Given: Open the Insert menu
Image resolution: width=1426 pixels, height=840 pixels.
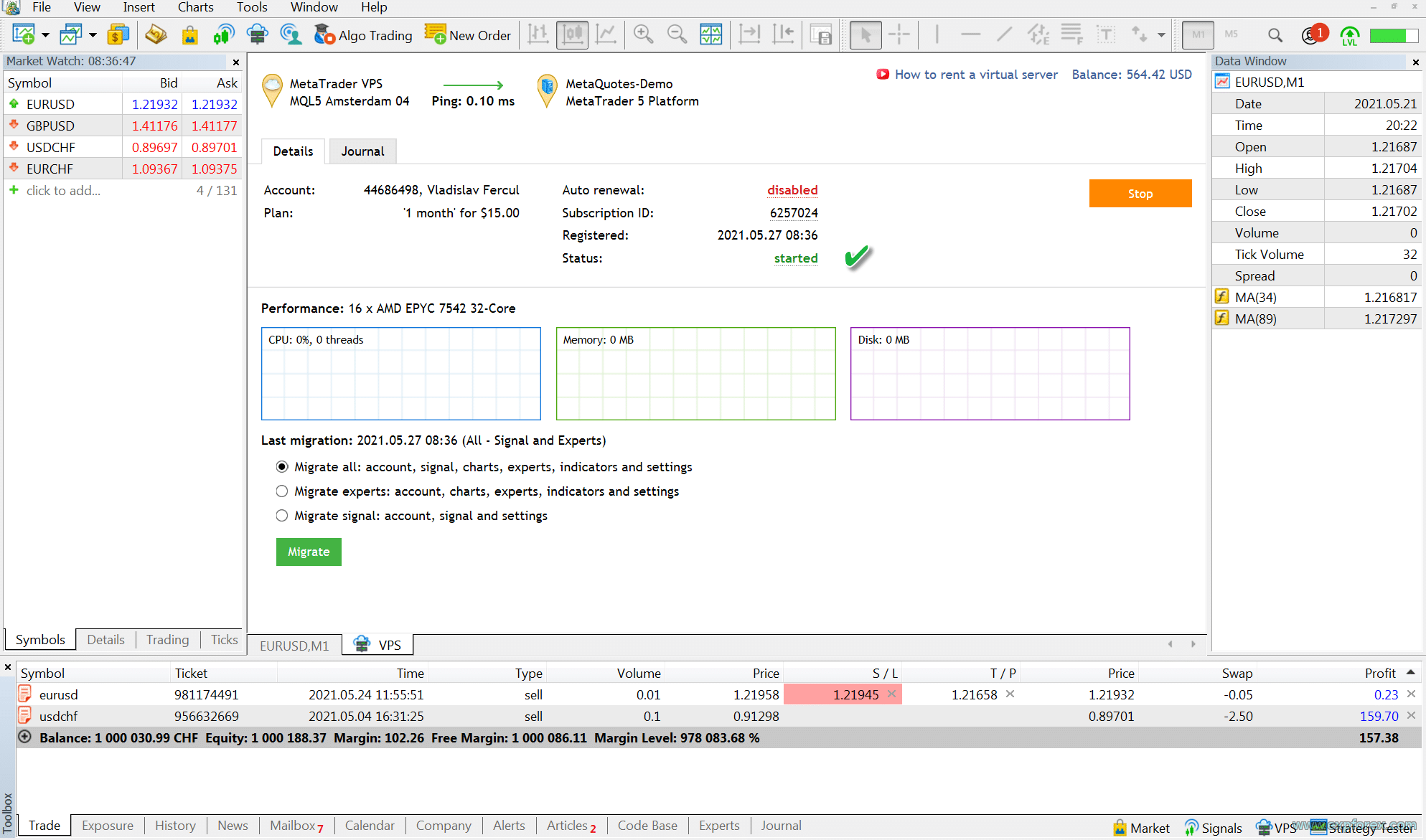Looking at the screenshot, I should tap(139, 7).
